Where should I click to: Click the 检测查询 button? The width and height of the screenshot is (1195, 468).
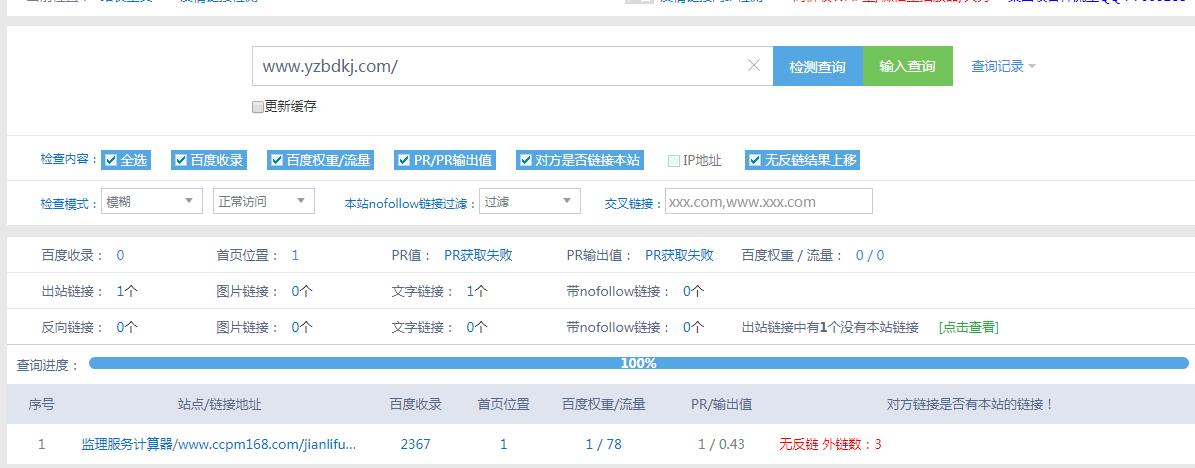[x=817, y=67]
